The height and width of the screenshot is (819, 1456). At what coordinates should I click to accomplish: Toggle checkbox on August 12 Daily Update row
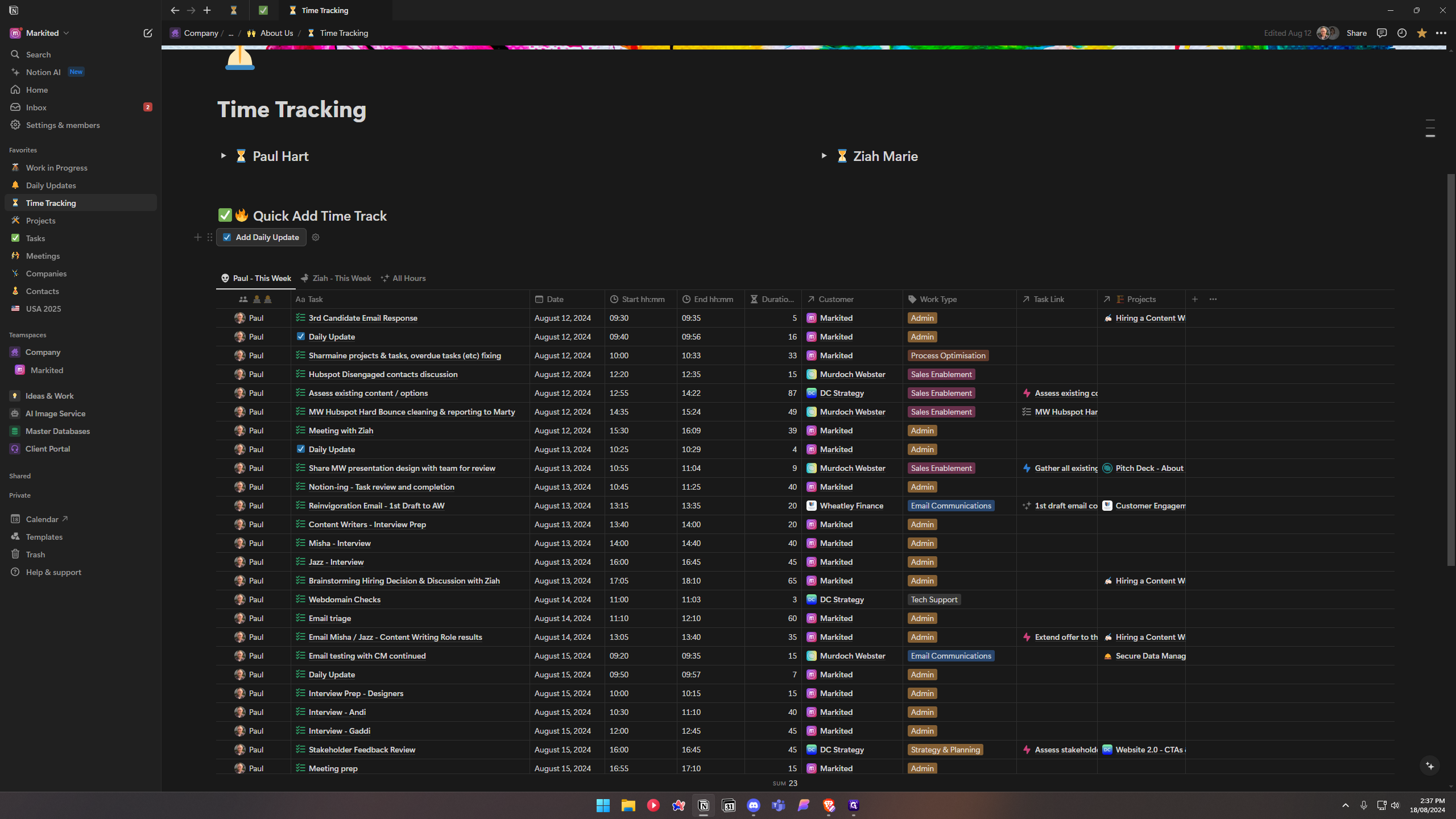coord(301,337)
